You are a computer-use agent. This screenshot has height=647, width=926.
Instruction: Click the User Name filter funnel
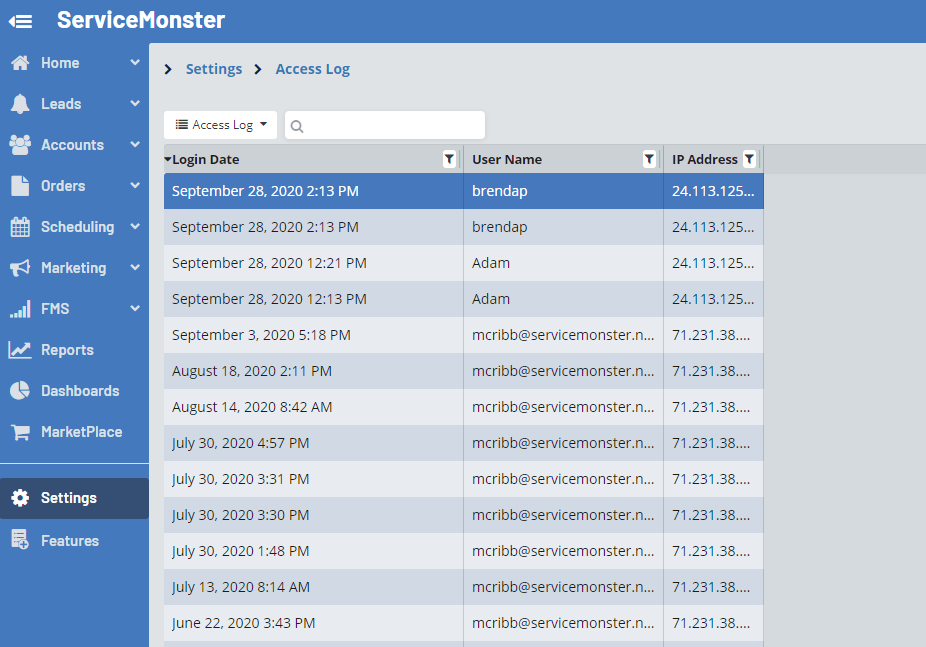click(649, 159)
